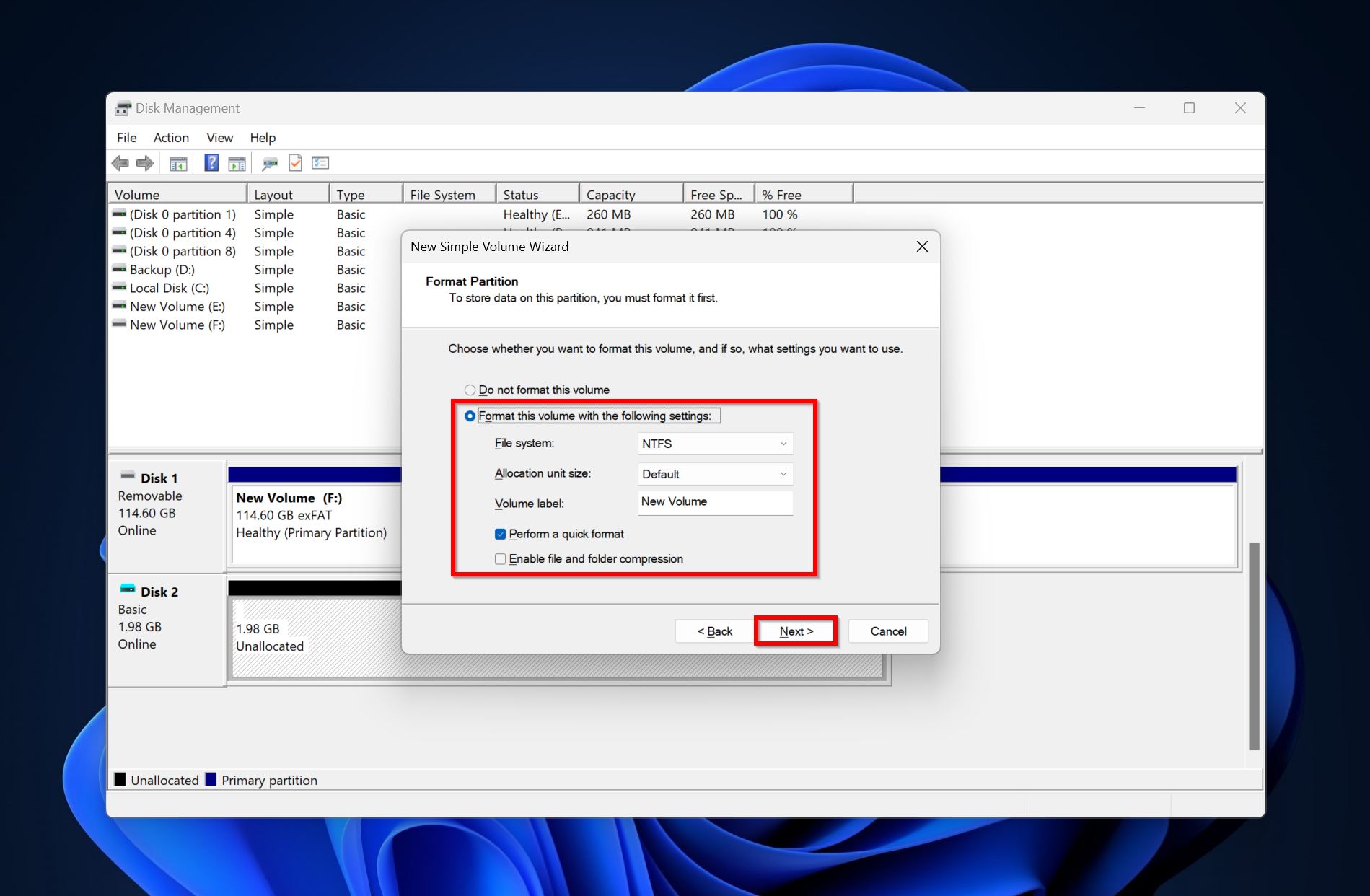Open the File menu
The width and height of the screenshot is (1370, 896).
[x=126, y=138]
